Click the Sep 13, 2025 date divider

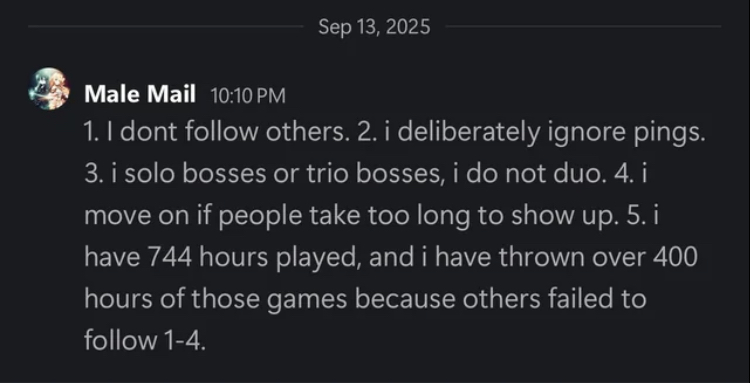point(374,27)
